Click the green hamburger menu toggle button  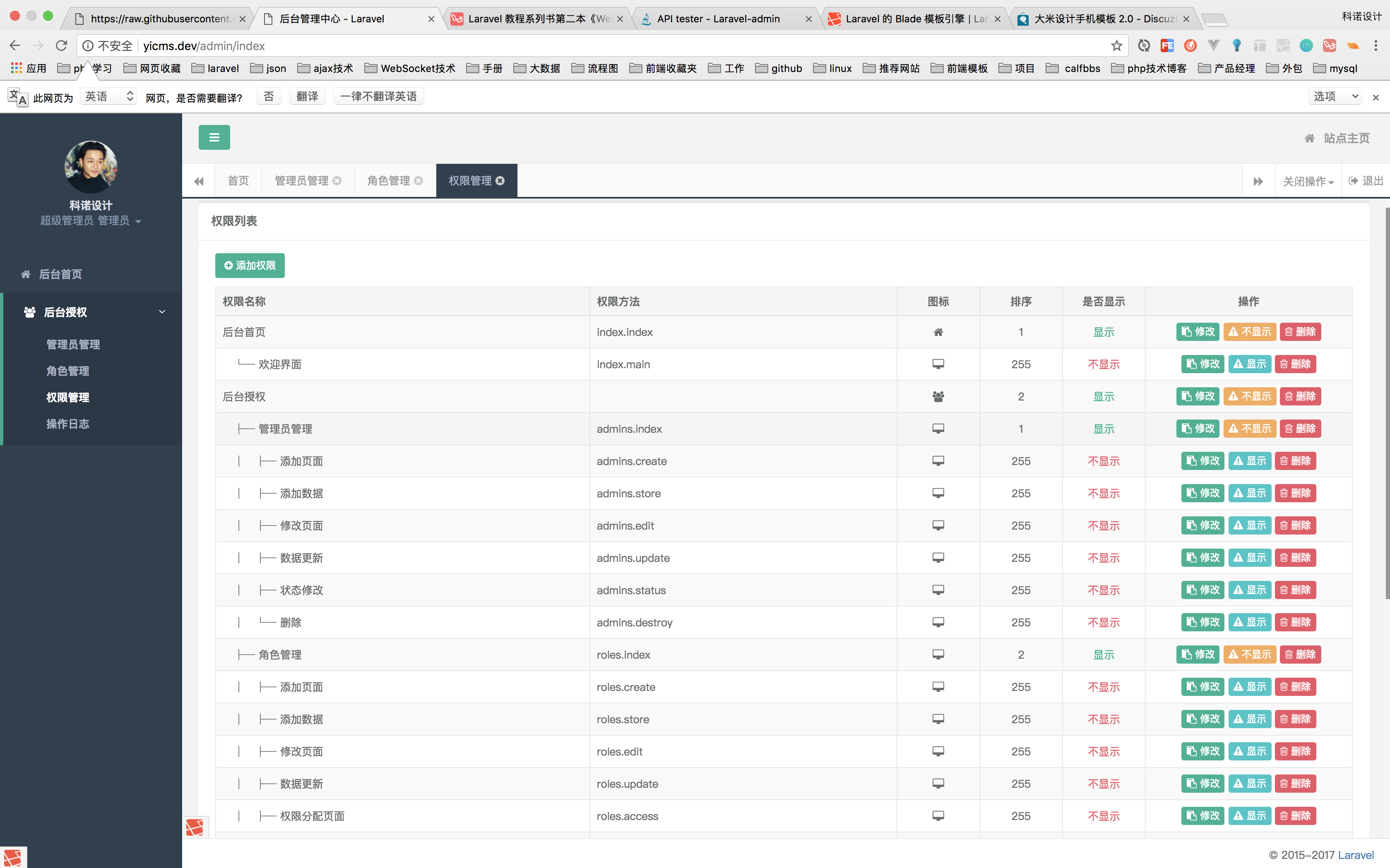[x=214, y=137]
